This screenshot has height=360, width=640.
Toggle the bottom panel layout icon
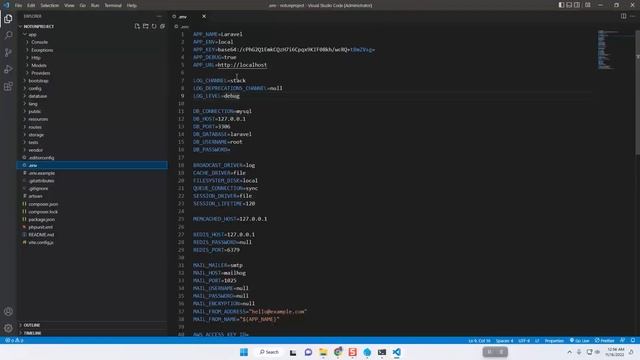point(569,5)
